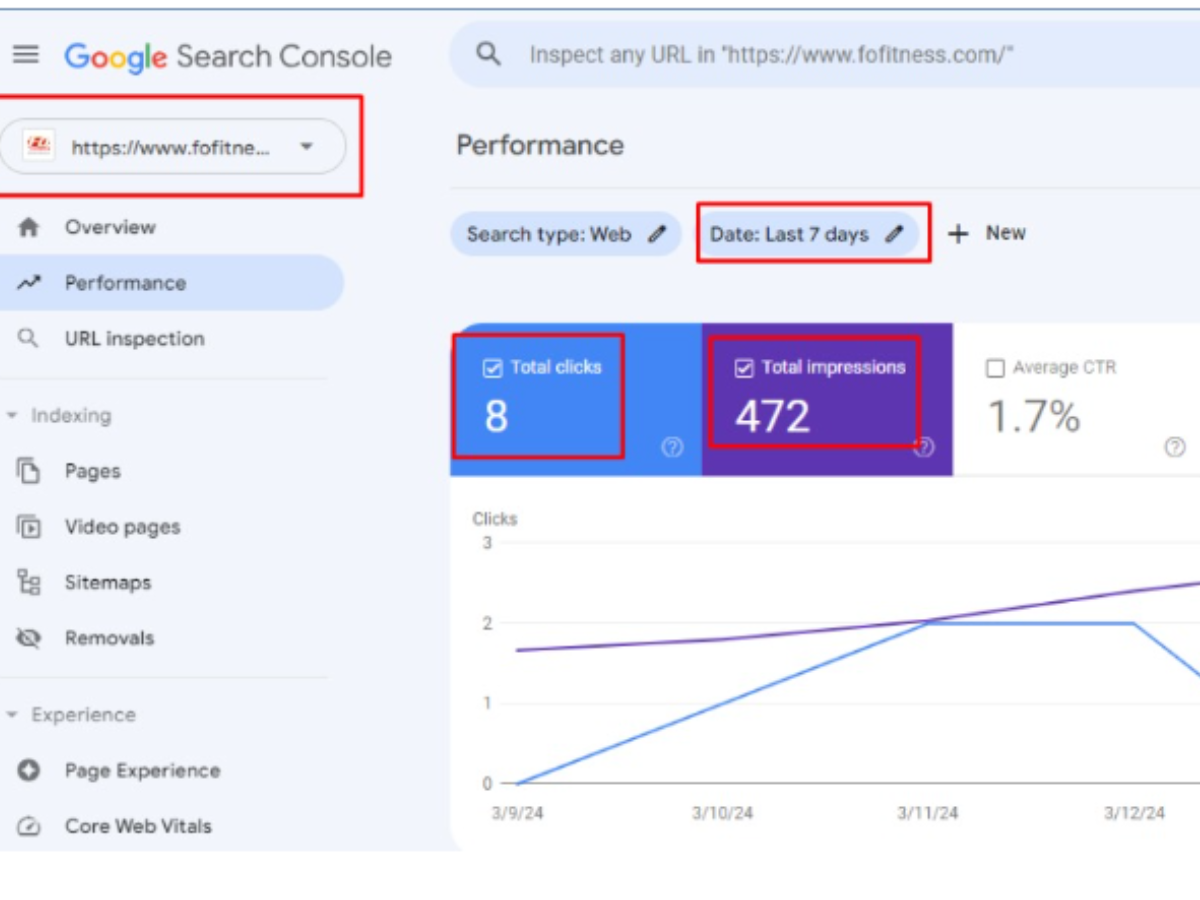Image resolution: width=1200 pixels, height=900 pixels.
Task: Click the help icon on Average CTR card
Action: pyautogui.click(x=1175, y=447)
